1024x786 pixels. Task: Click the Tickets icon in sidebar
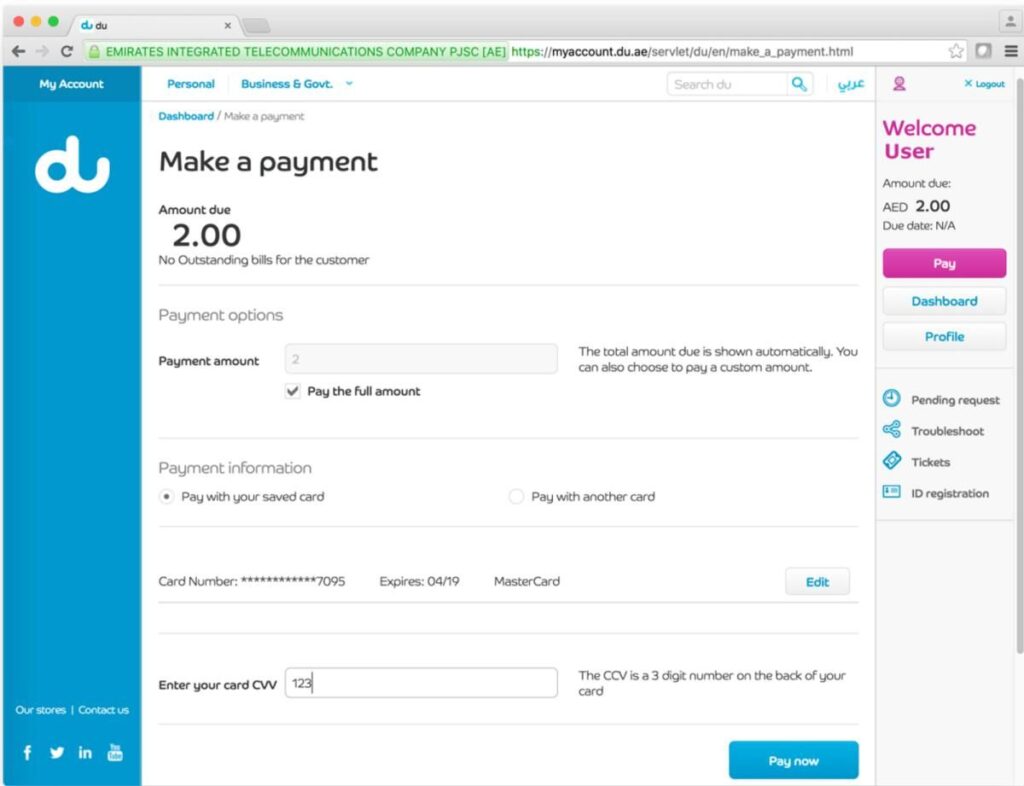[891, 461]
